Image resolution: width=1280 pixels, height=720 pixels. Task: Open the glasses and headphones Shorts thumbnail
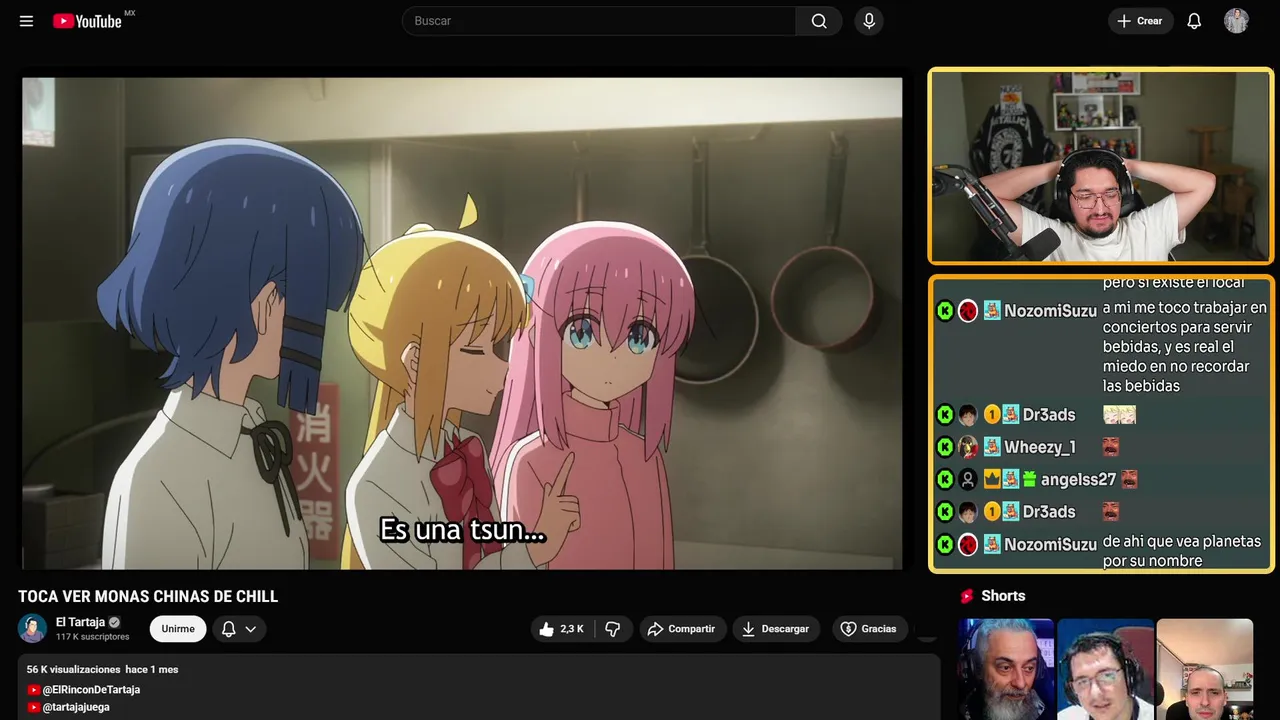coord(1105,669)
